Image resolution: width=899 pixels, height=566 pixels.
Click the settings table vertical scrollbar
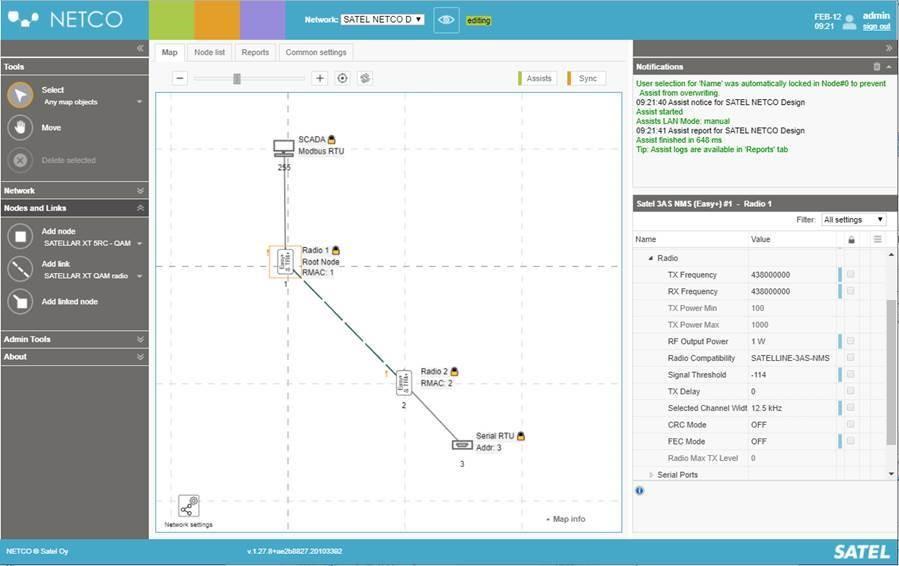(x=890, y=372)
